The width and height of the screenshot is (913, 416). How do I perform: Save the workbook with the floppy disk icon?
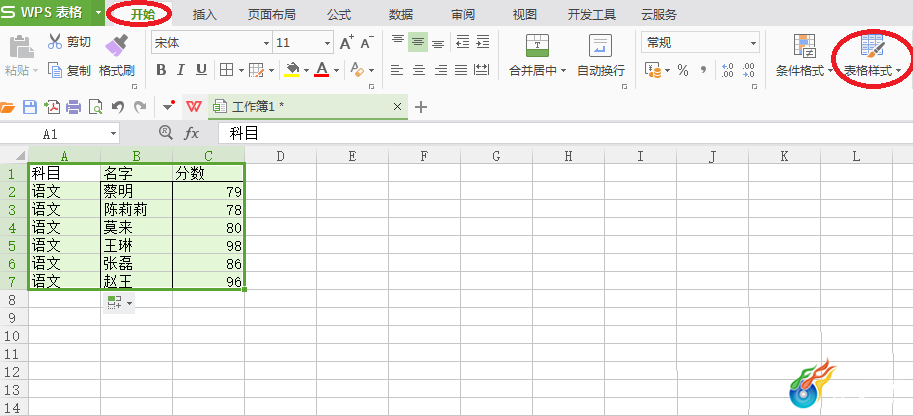point(30,107)
